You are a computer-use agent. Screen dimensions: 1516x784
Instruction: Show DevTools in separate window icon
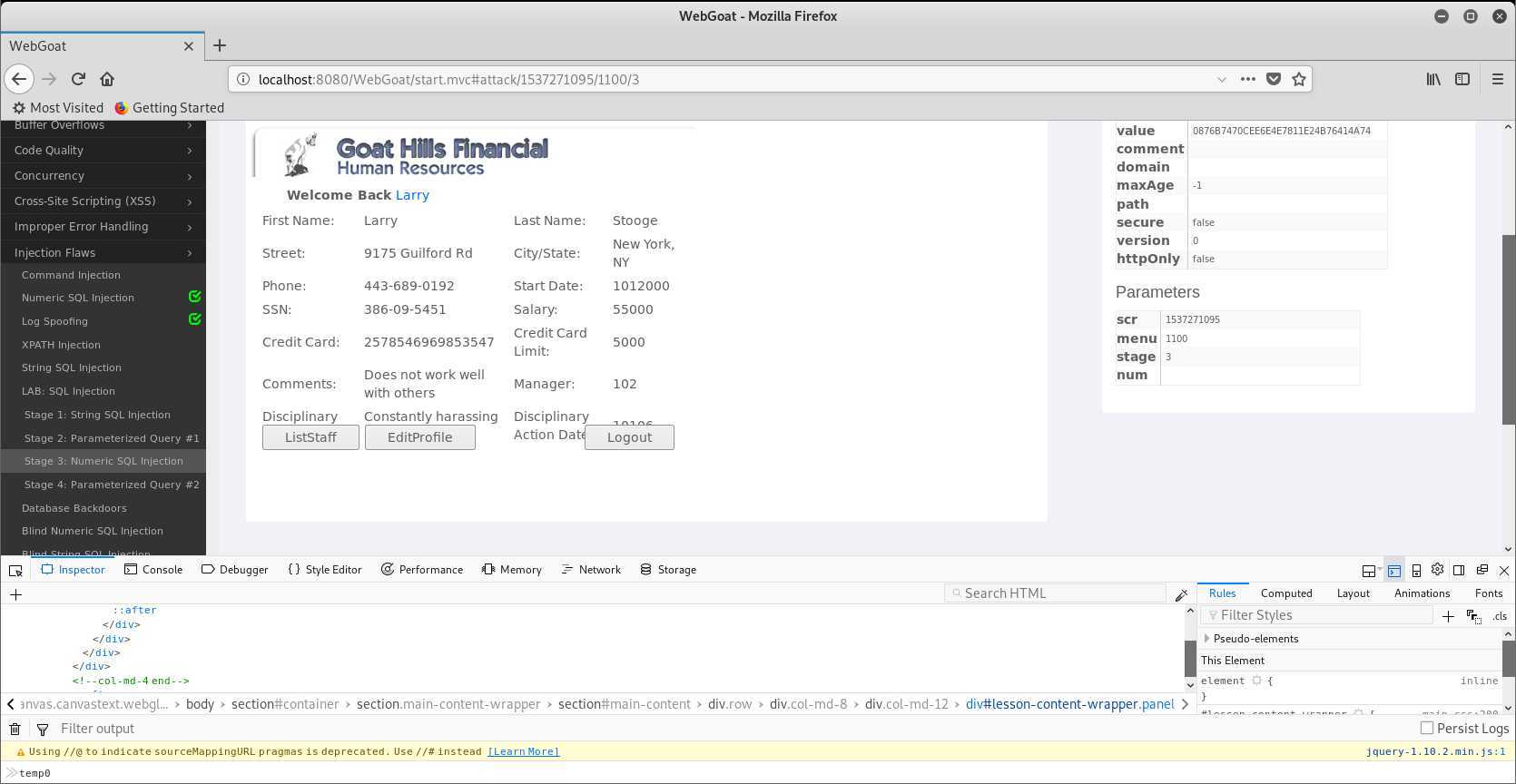1482,570
